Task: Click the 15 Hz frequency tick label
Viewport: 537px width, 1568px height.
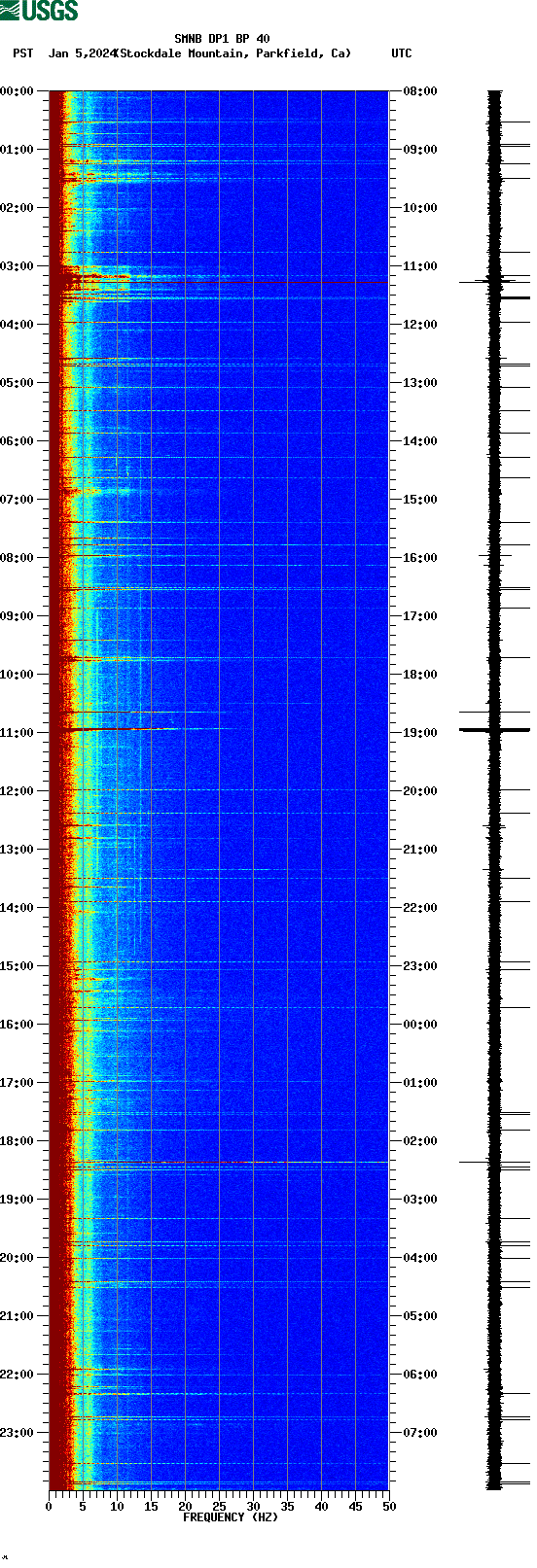Action: point(151,1507)
